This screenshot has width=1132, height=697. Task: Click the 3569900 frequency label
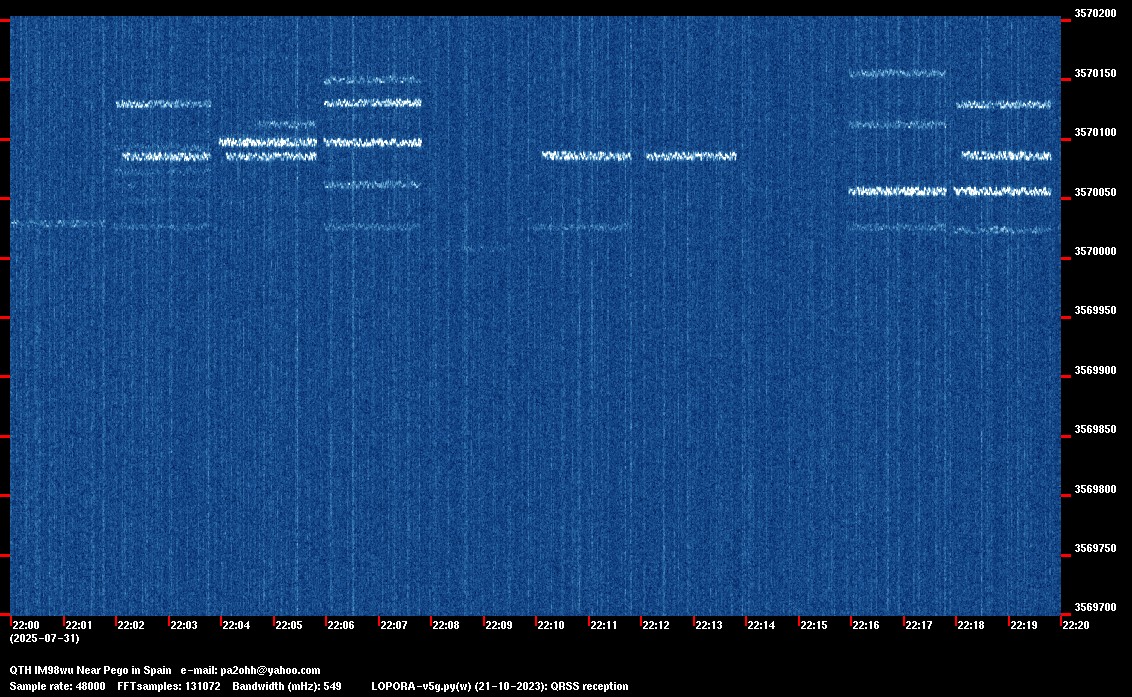1095,371
